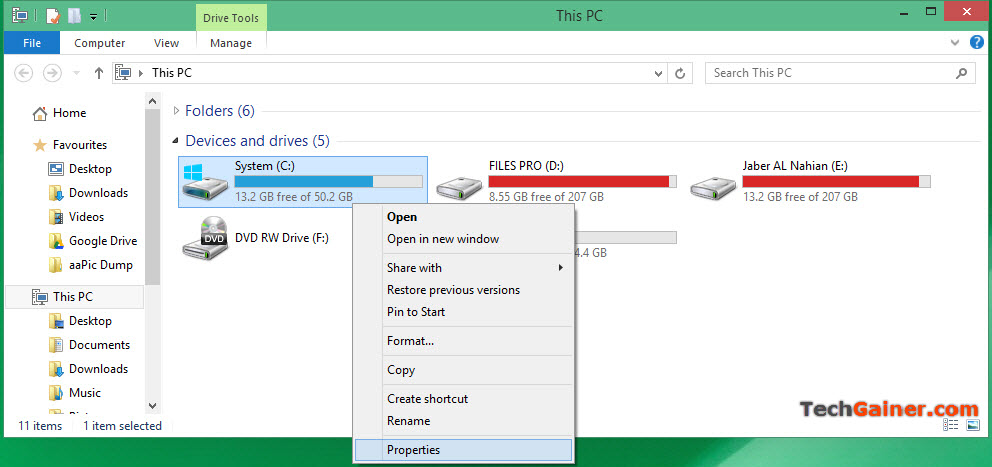
Task: Select Format... in the context menu
Action: coord(410,341)
